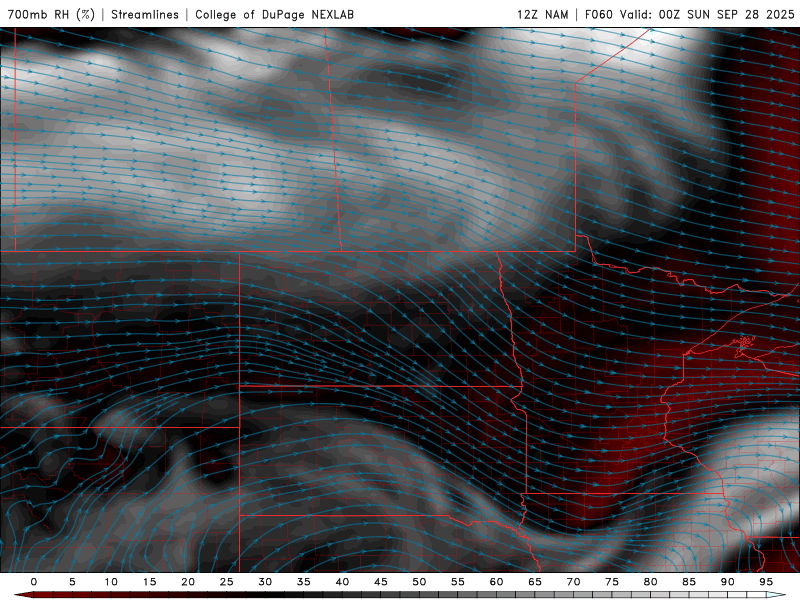Viewport: 800px width, 600px height.
Task: Click the 5 value on color scale
Action: coord(72,582)
